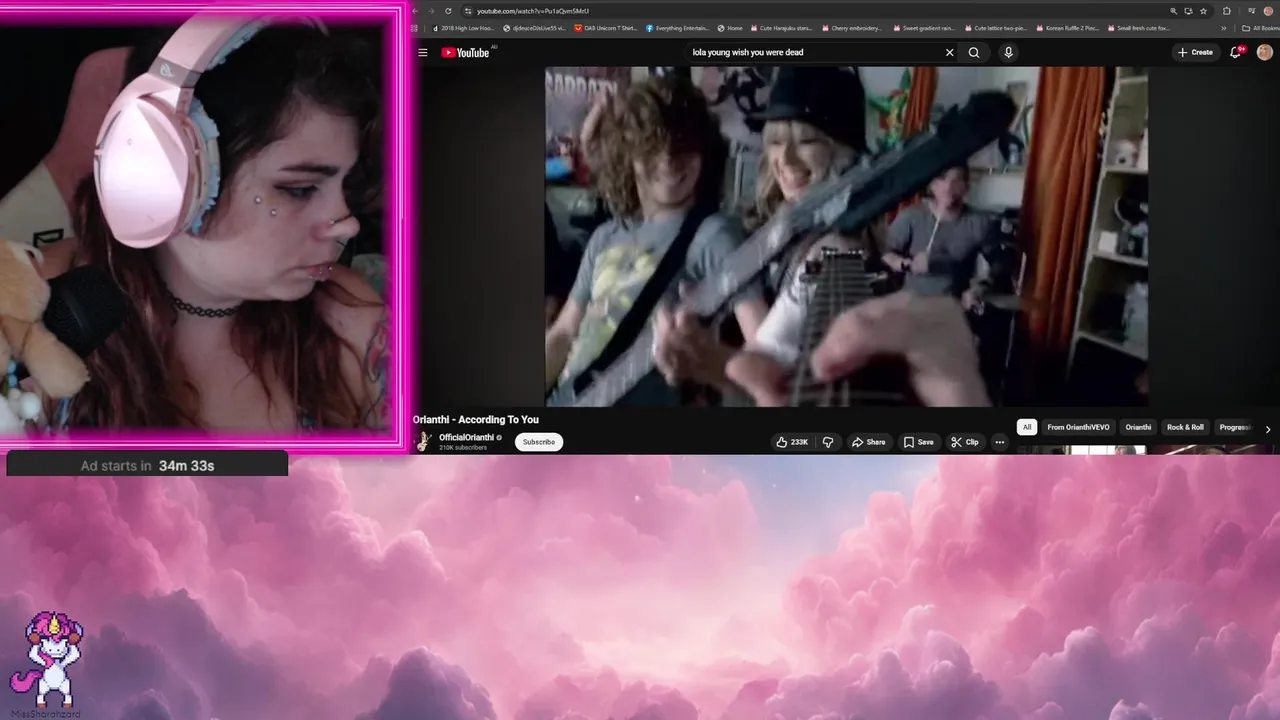The height and width of the screenshot is (720, 1280).
Task: Like the Orianthi video
Action: [792, 442]
